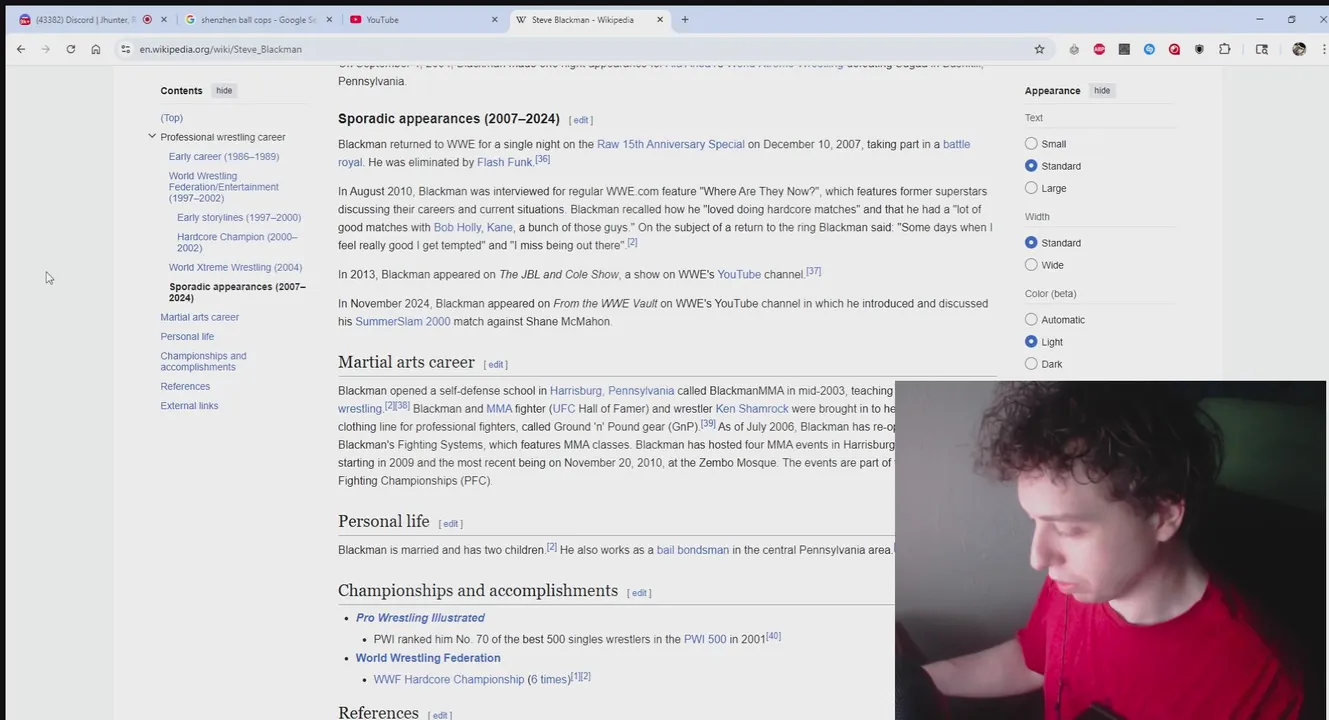
Task: Open Raw 15th Anniversary Special link
Action: coord(671,145)
